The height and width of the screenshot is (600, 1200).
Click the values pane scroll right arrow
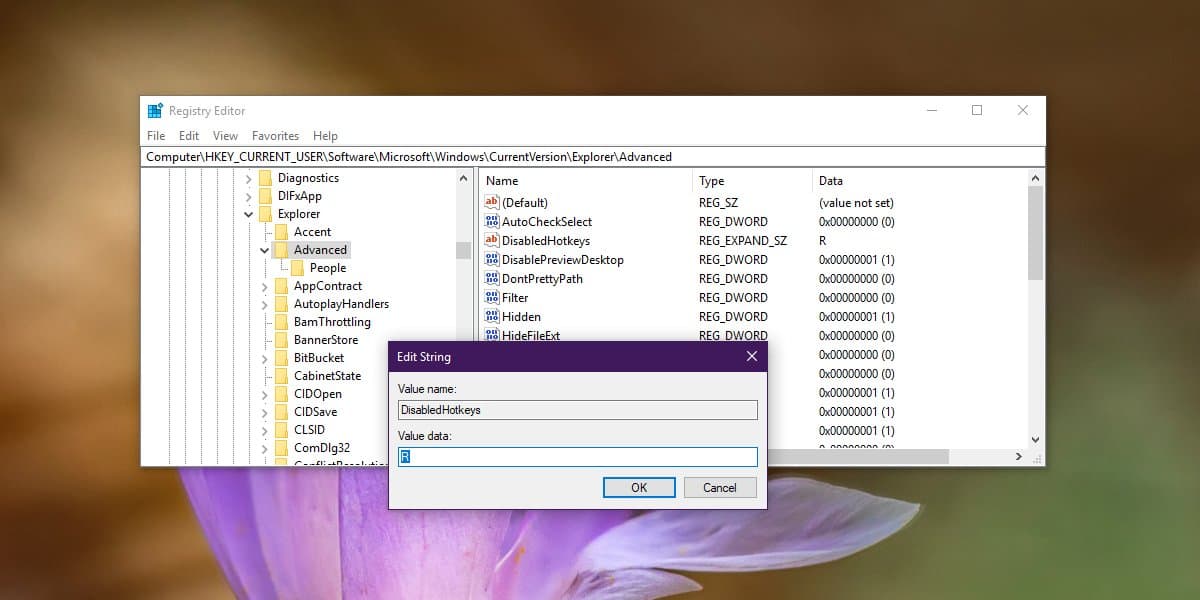[1019, 456]
